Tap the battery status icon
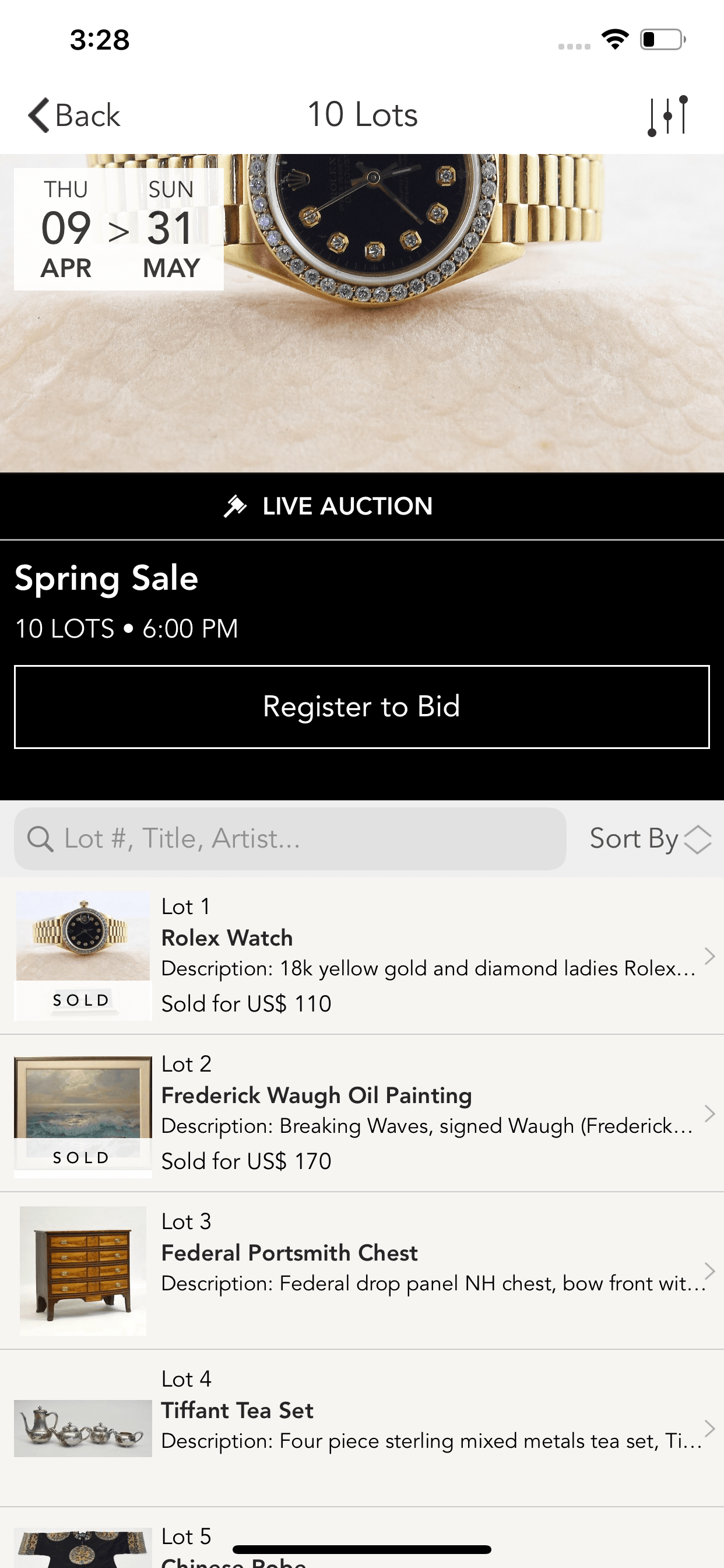Viewport: 724px width, 1568px height. 662,40
